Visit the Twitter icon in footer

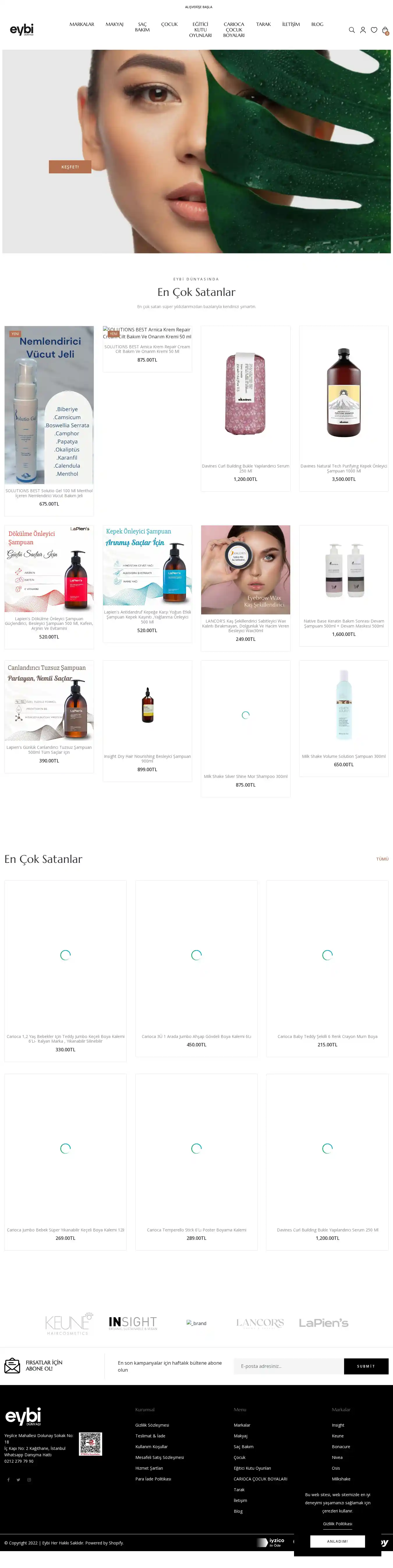pyautogui.click(x=18, y=1480)
